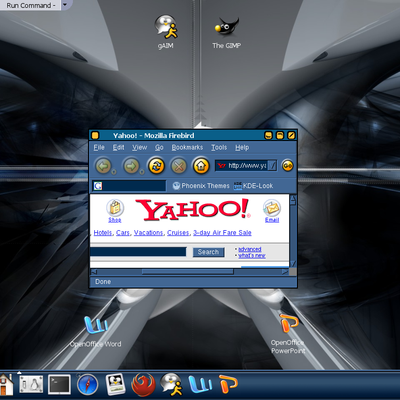Click the horizontal scrollbar thumb
This screenshot has height=400, width=400.
coord(188,272)
